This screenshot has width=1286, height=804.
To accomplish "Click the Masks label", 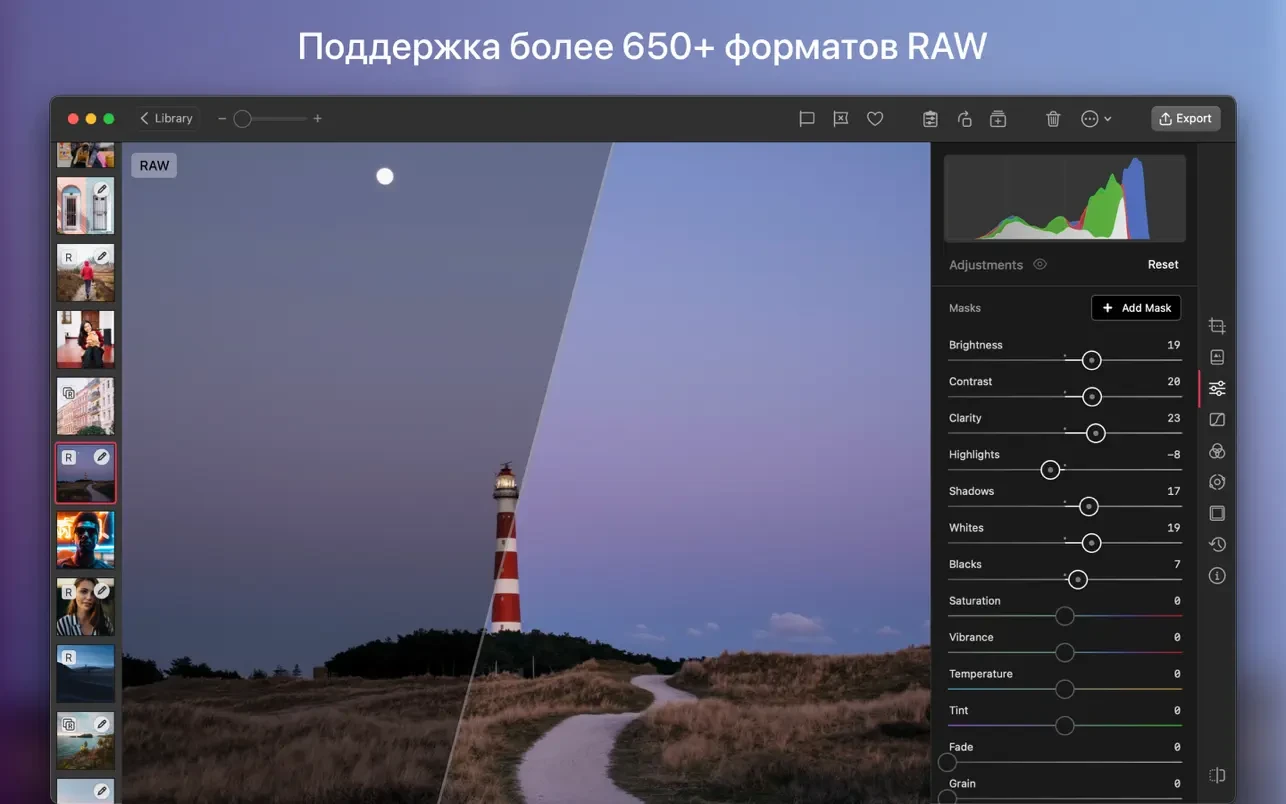I will (x=965, y=308).
